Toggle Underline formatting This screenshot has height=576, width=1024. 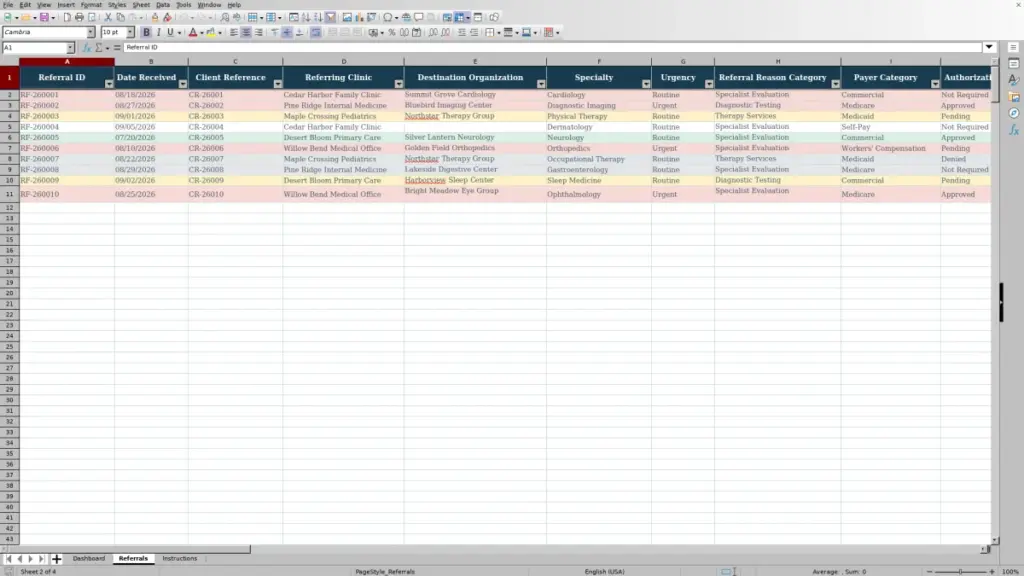tap(170, 32)
